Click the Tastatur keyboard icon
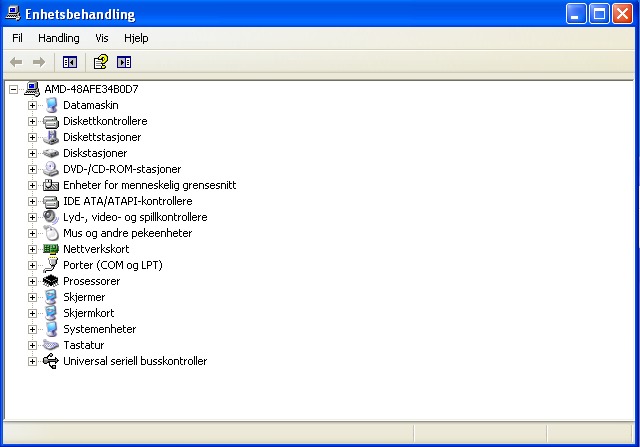The width and height of the screenshot is (640, 447). [x=51, y=345]
